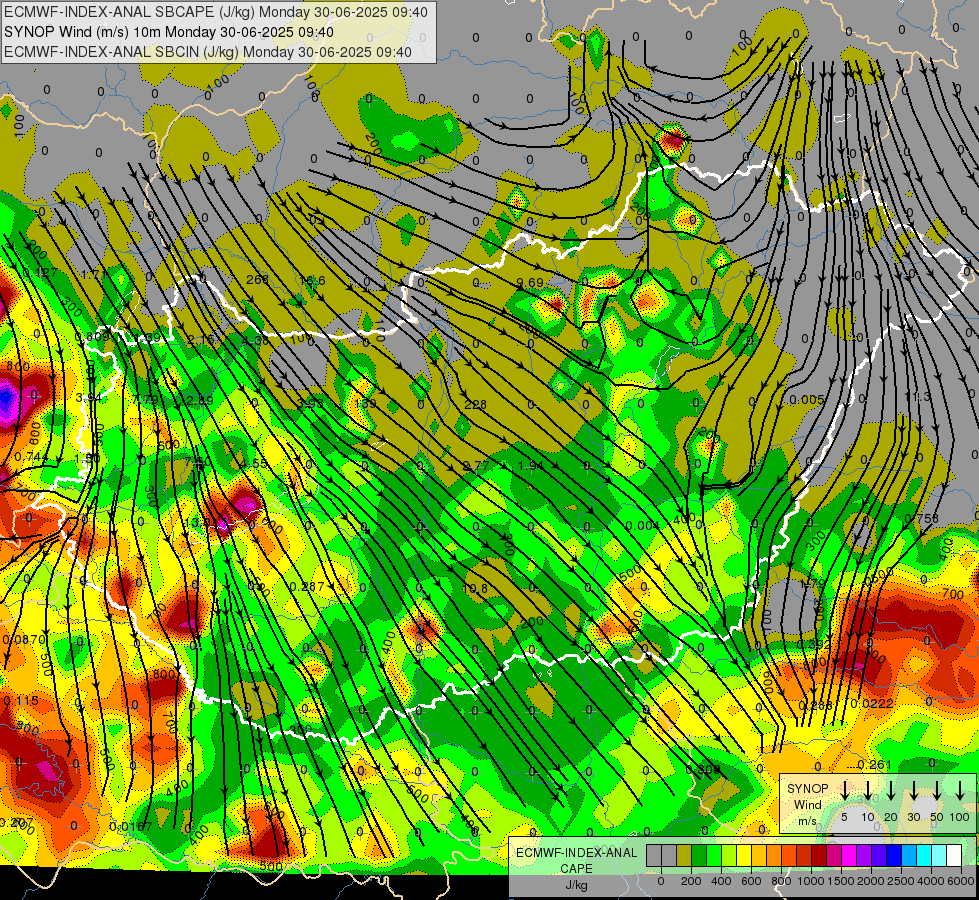
Task: Click the 0.004 value on the map
Action: point(642,525)
